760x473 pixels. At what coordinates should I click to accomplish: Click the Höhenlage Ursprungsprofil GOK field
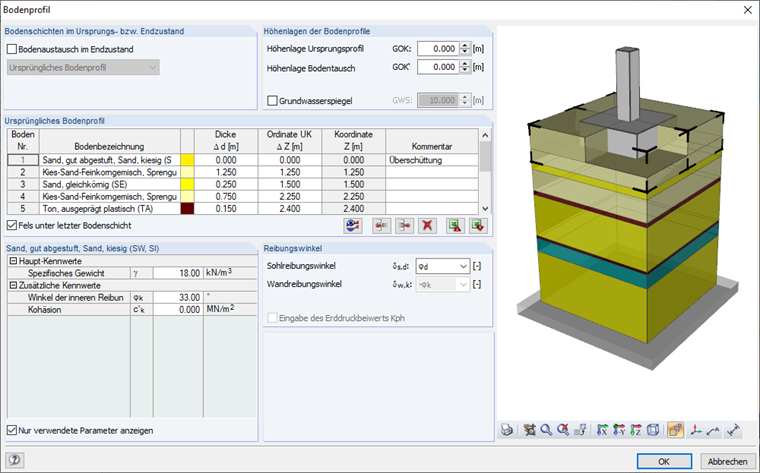pos(438,49)
